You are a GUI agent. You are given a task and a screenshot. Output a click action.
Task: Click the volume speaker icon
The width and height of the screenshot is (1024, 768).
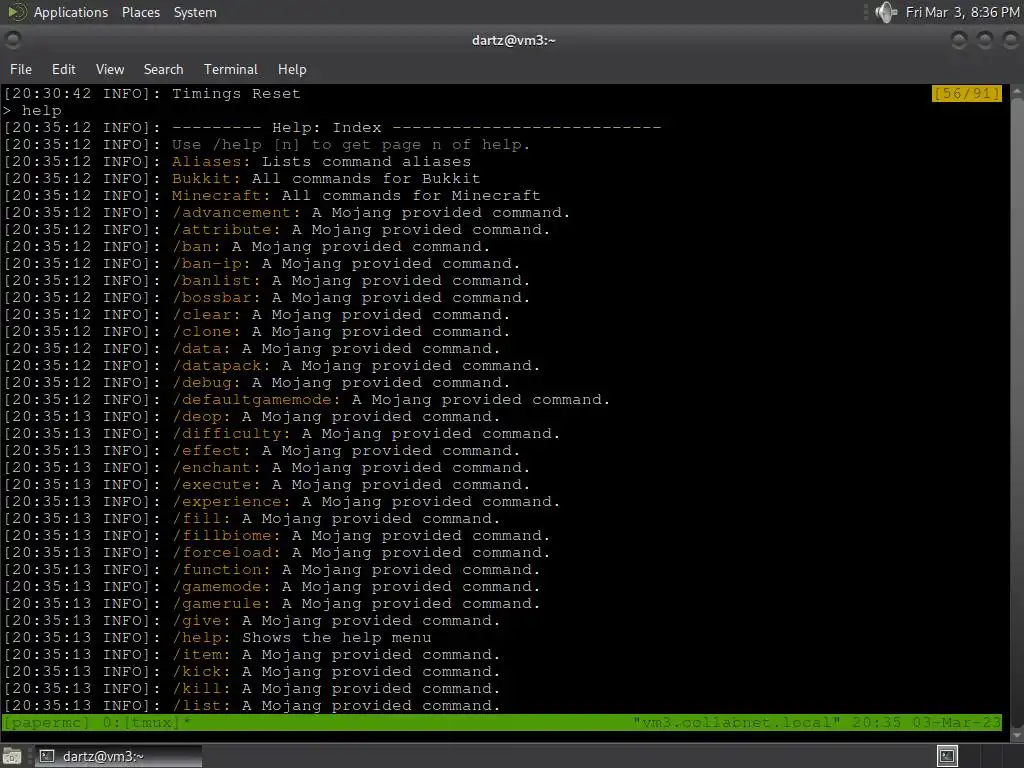tap(886, 12)
